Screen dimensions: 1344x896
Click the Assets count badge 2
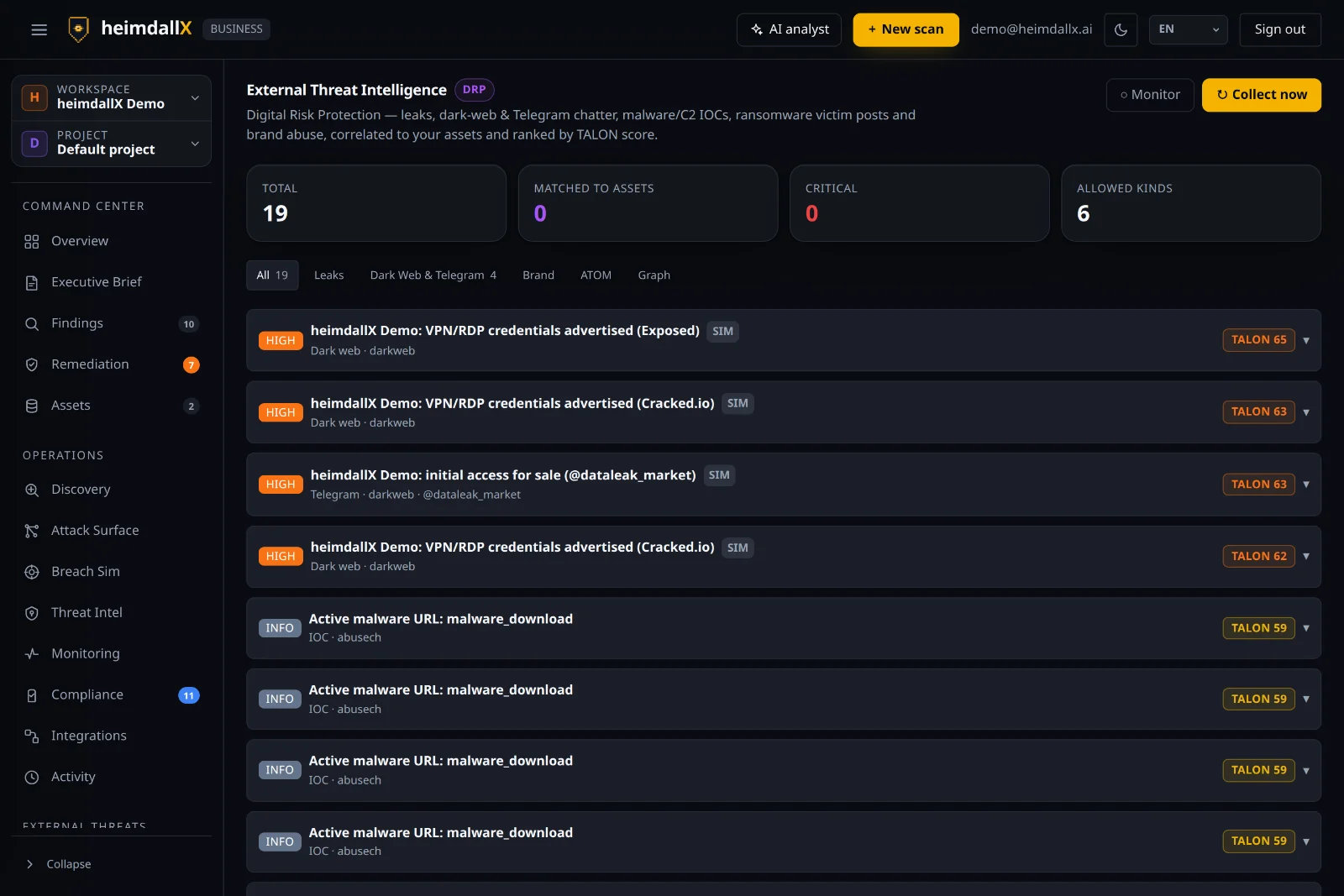(192, 406)
